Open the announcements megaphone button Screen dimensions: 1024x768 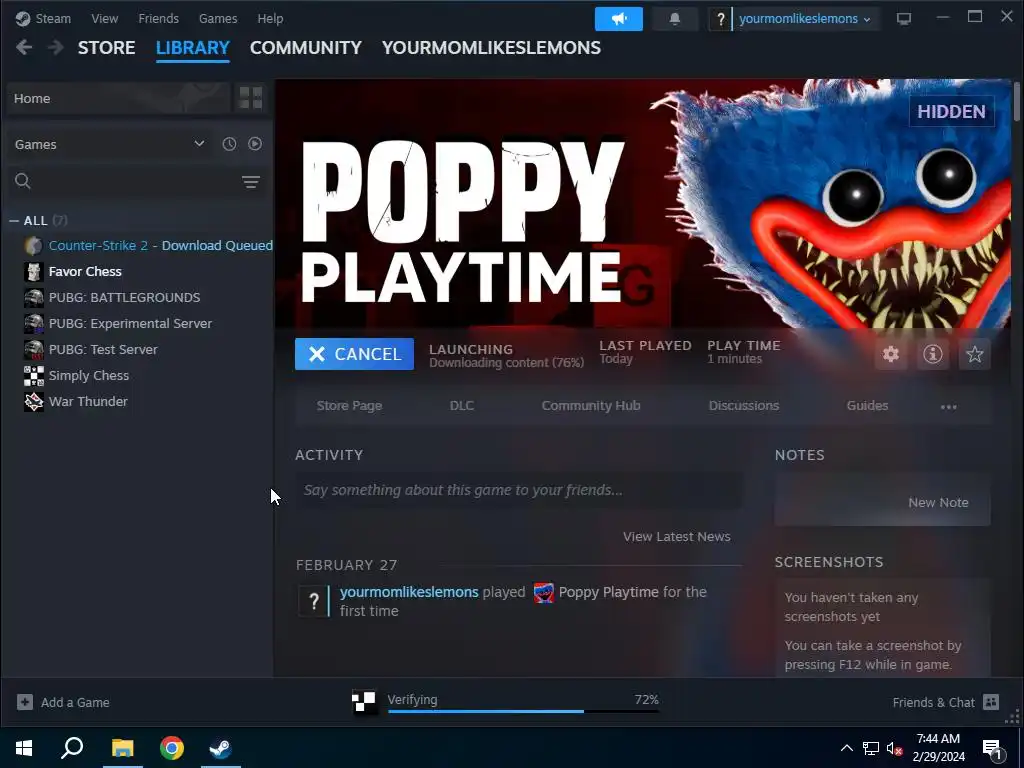(x=618, y=19)
